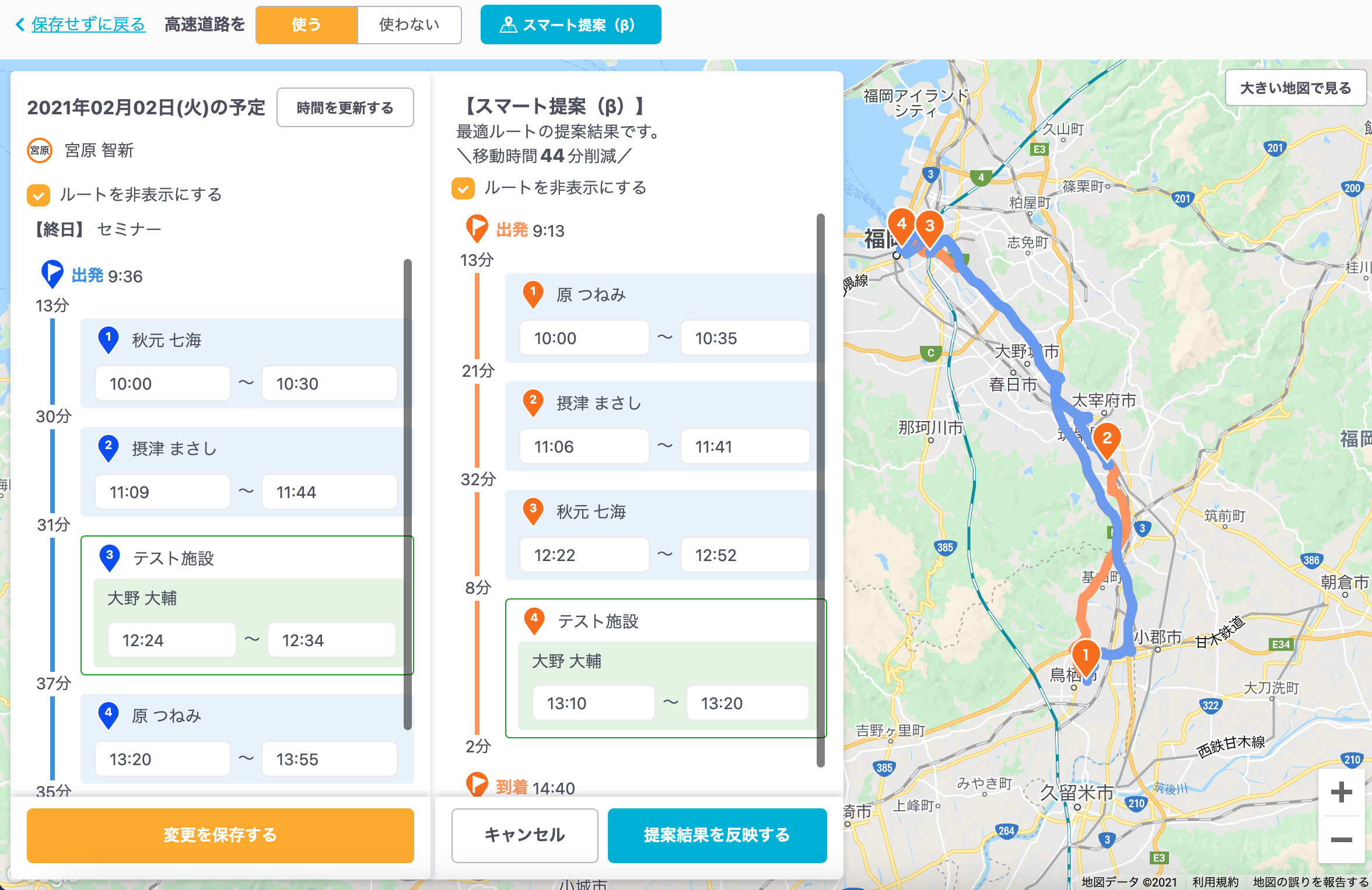Edit 秋元 七海 end time 10:30 in left panel
The width and height of the screenshot is (1372, 890).
click(329, 384)
